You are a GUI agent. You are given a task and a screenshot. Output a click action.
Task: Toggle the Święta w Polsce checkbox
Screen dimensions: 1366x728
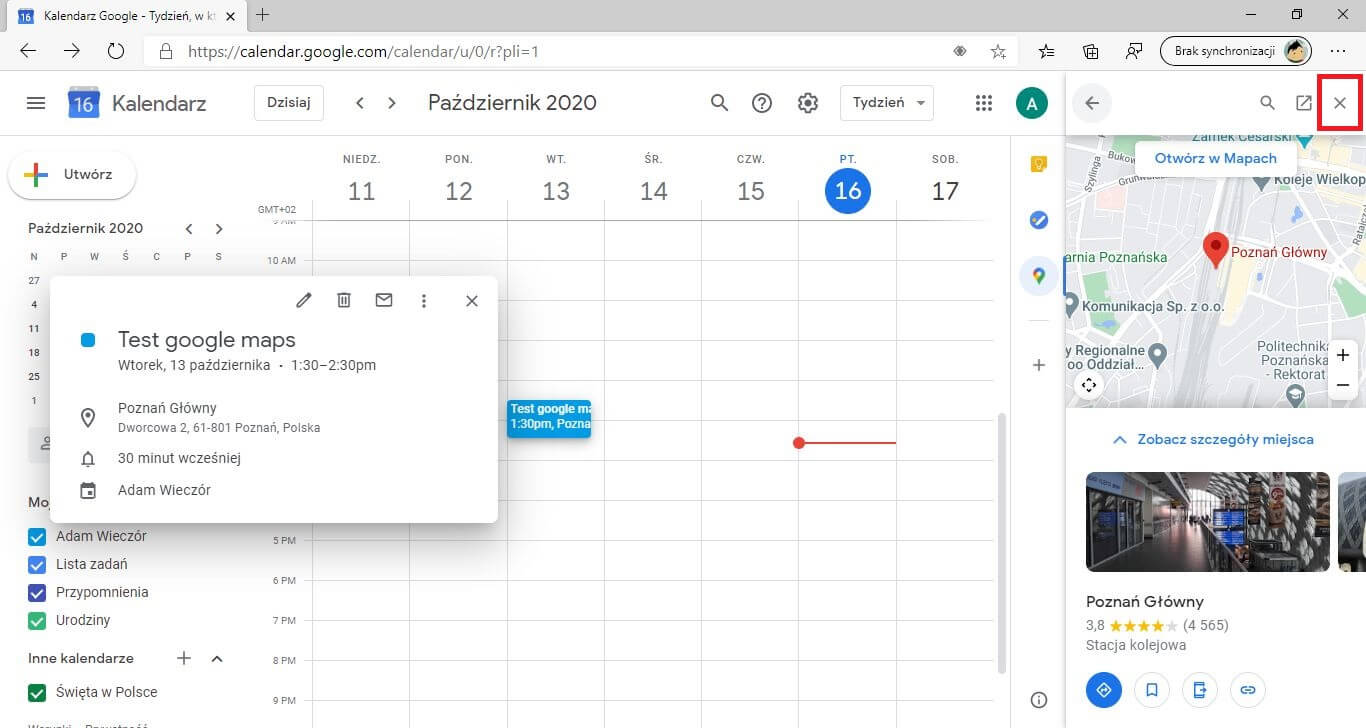point(38,693)
